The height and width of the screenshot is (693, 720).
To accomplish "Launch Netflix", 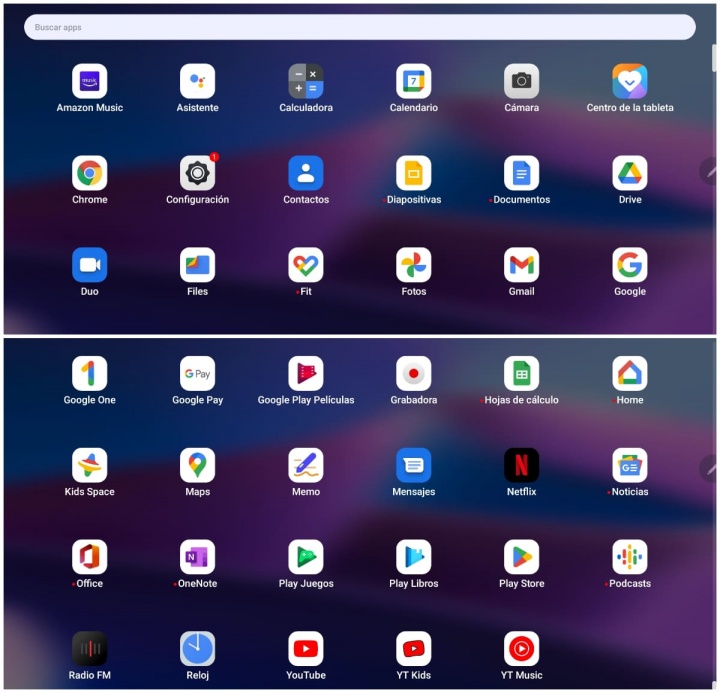I will coord(522,465).
